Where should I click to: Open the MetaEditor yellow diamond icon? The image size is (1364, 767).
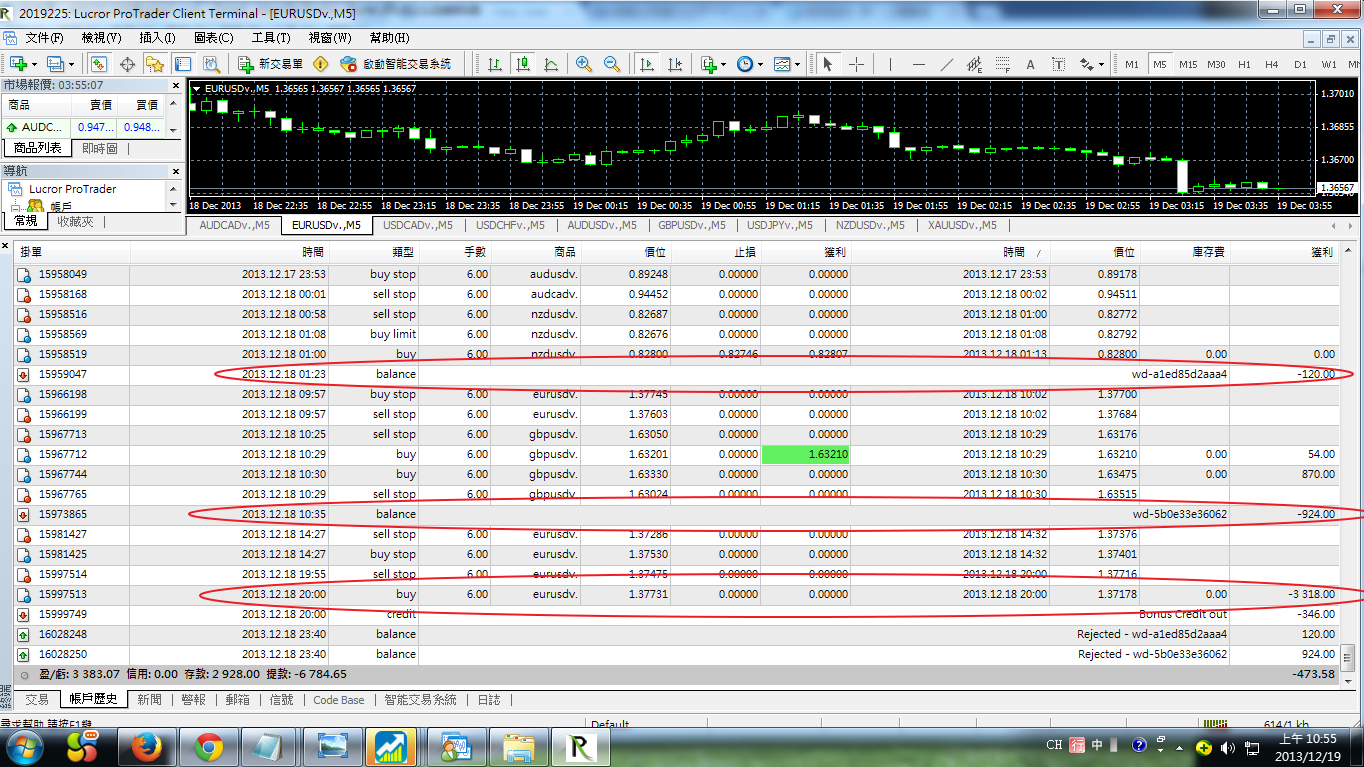click(320, 64)
